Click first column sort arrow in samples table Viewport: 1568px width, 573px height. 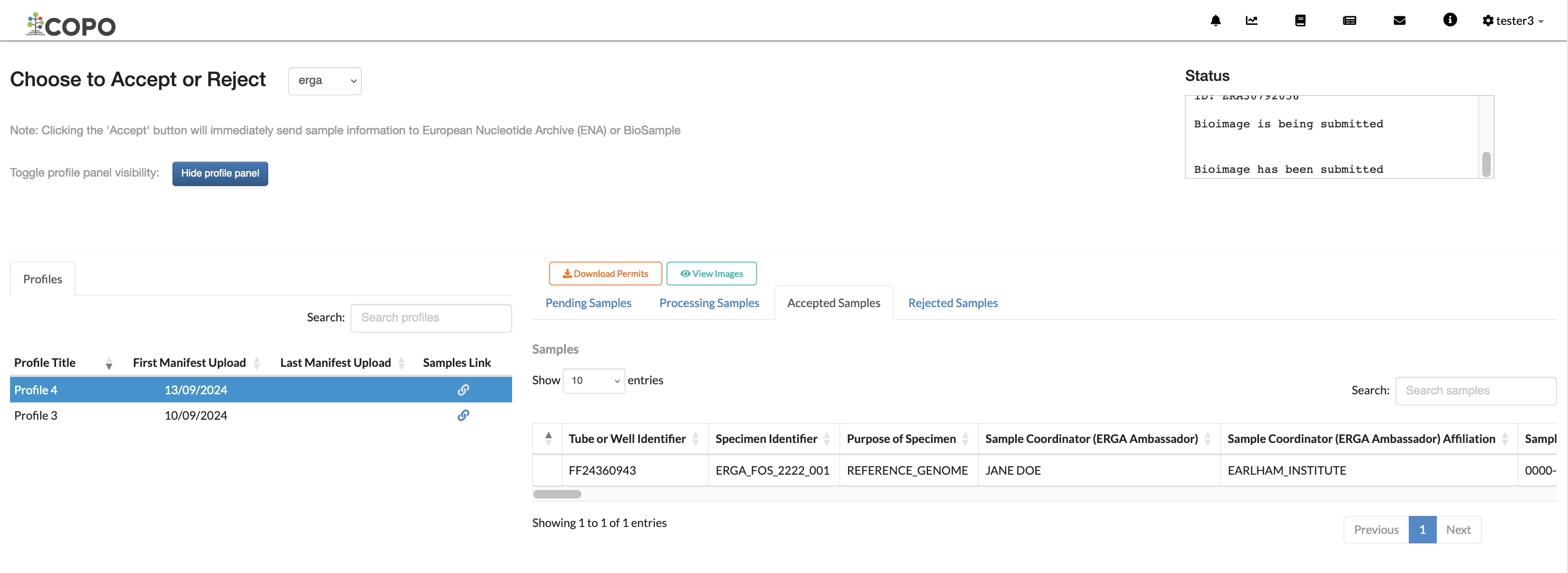coord(548,439)
